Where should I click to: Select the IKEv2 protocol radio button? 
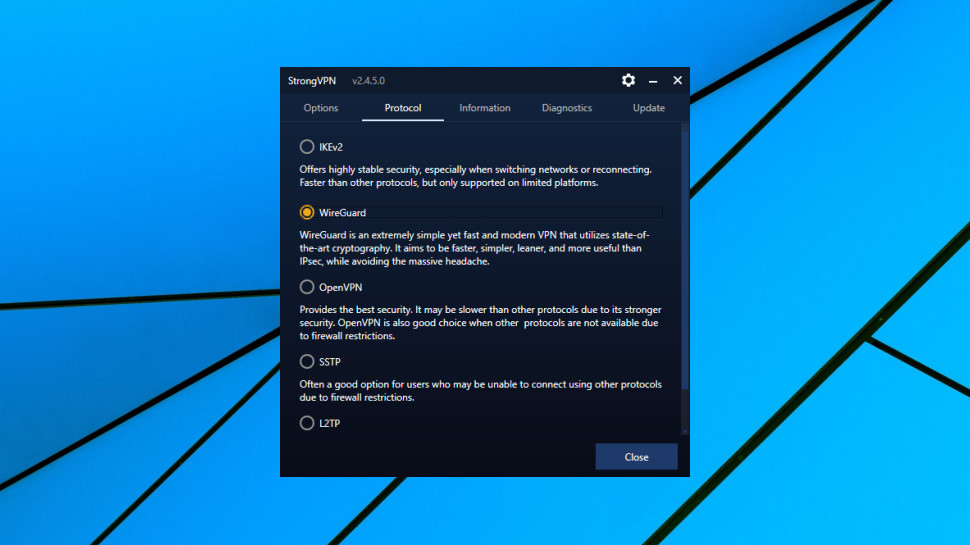pos(307,147)
